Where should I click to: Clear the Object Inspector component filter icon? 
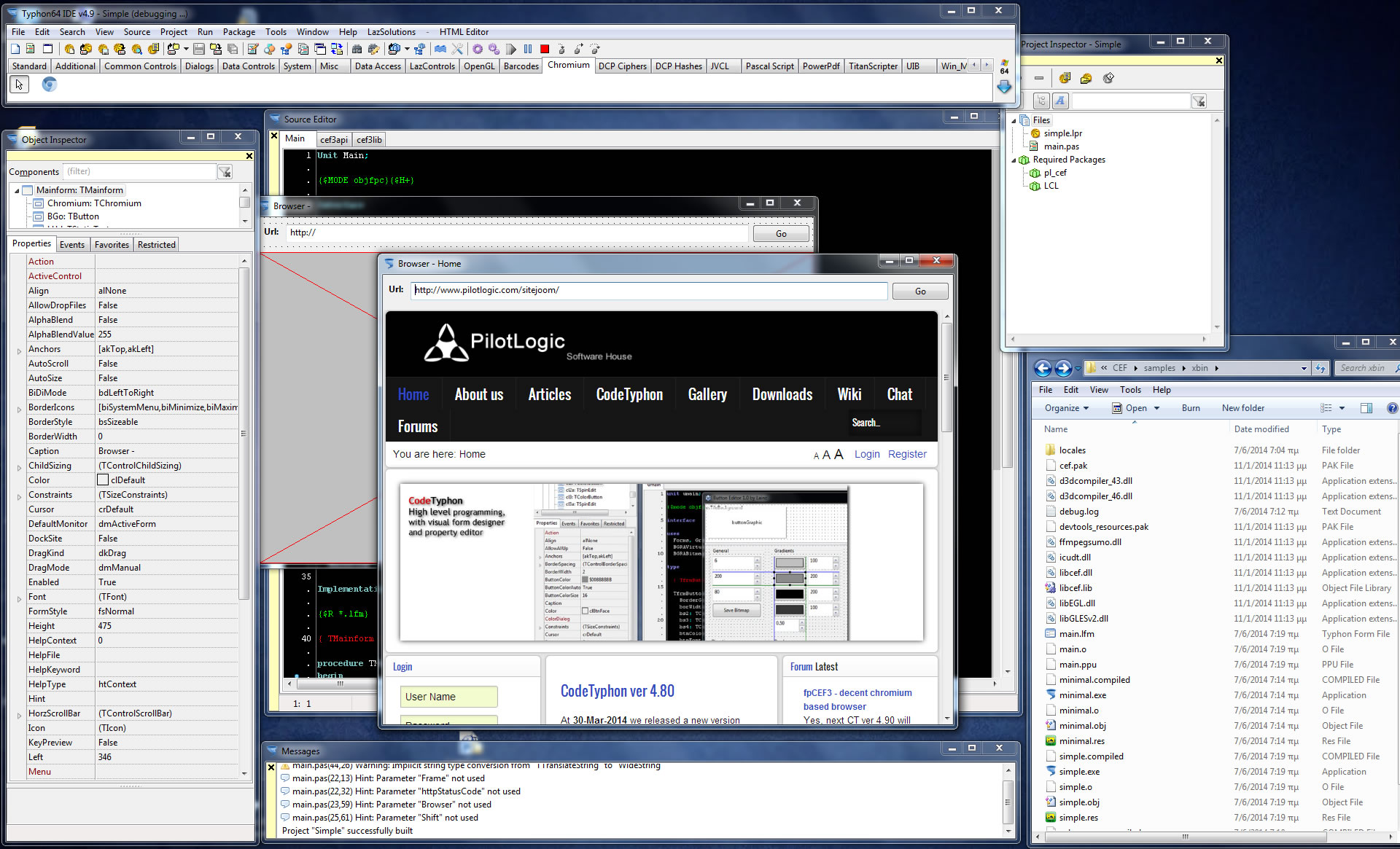click(x=225, y=172)
